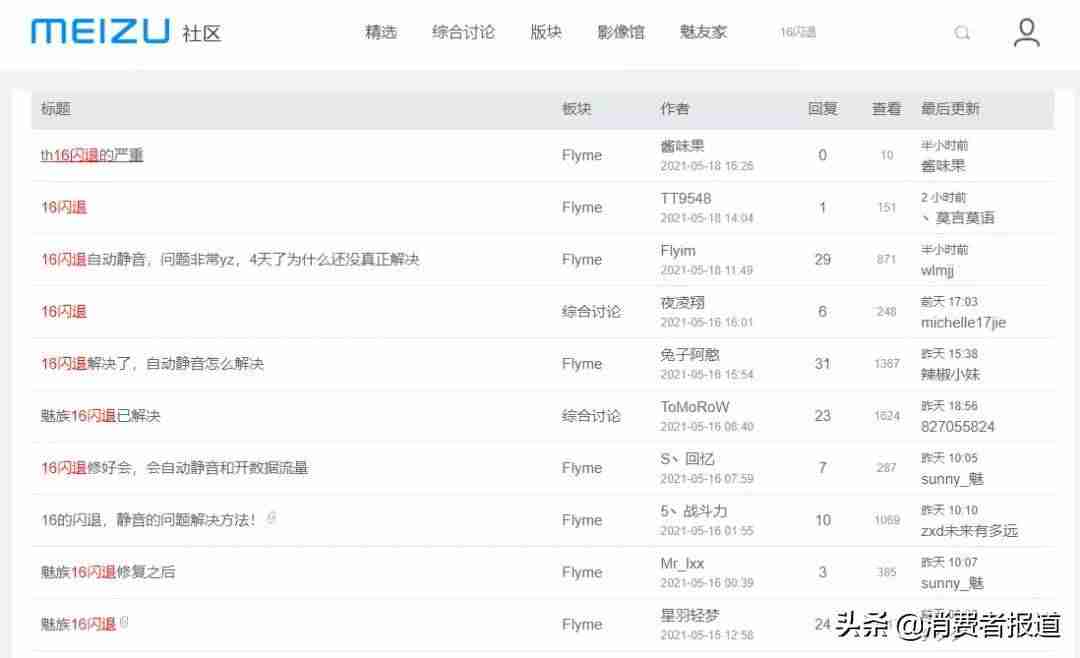Screen dimensions: 1080x658
Task: Open thread 16的闪退，静音的问题解决方法
Action: pos(148,520)
